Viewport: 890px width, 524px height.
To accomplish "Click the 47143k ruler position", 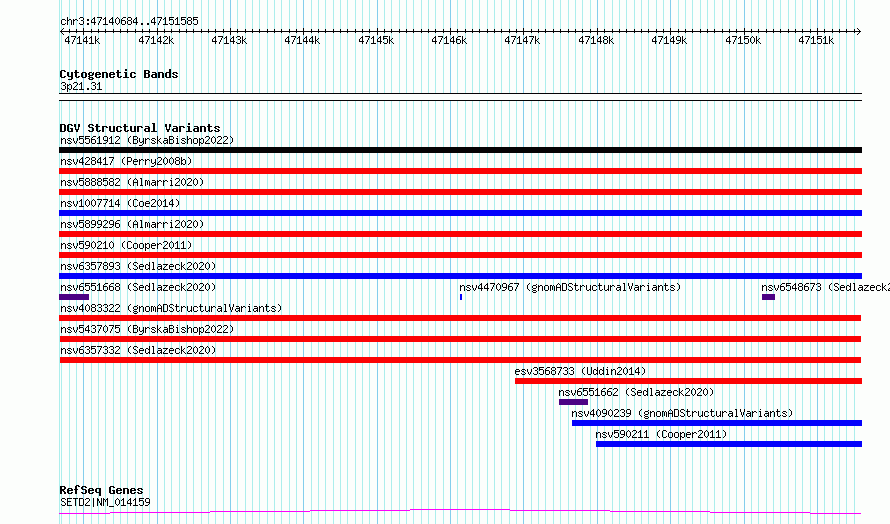I will 229,40.
